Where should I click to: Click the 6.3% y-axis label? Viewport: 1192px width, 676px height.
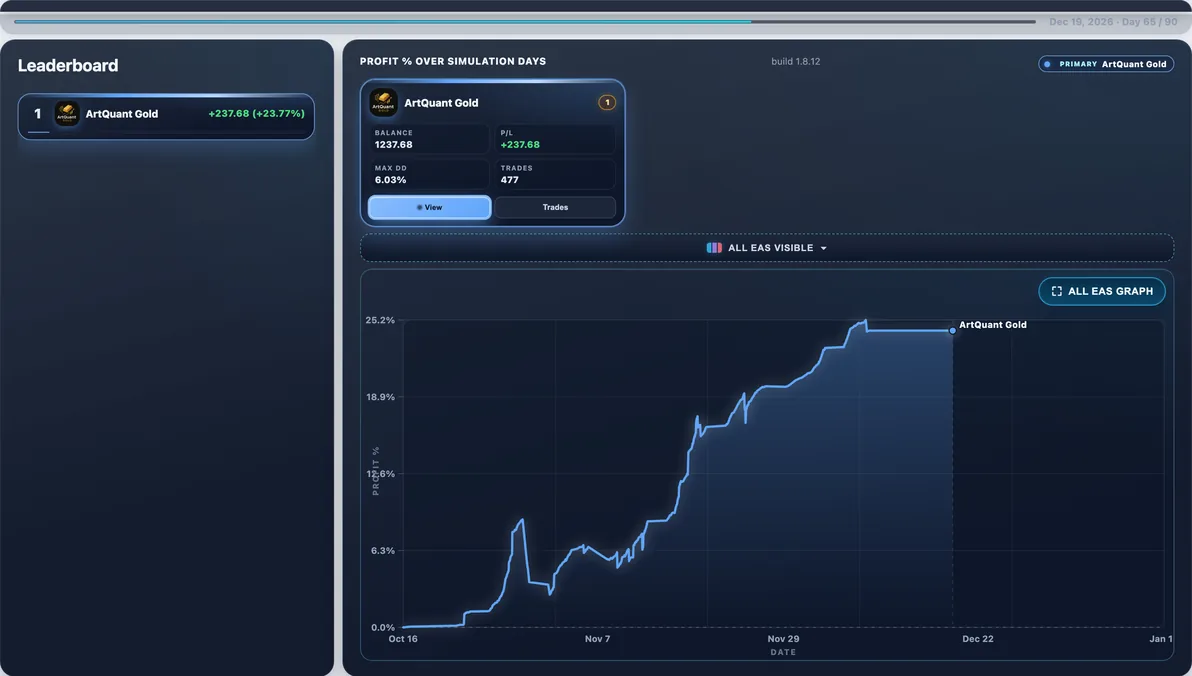[382, 551]
